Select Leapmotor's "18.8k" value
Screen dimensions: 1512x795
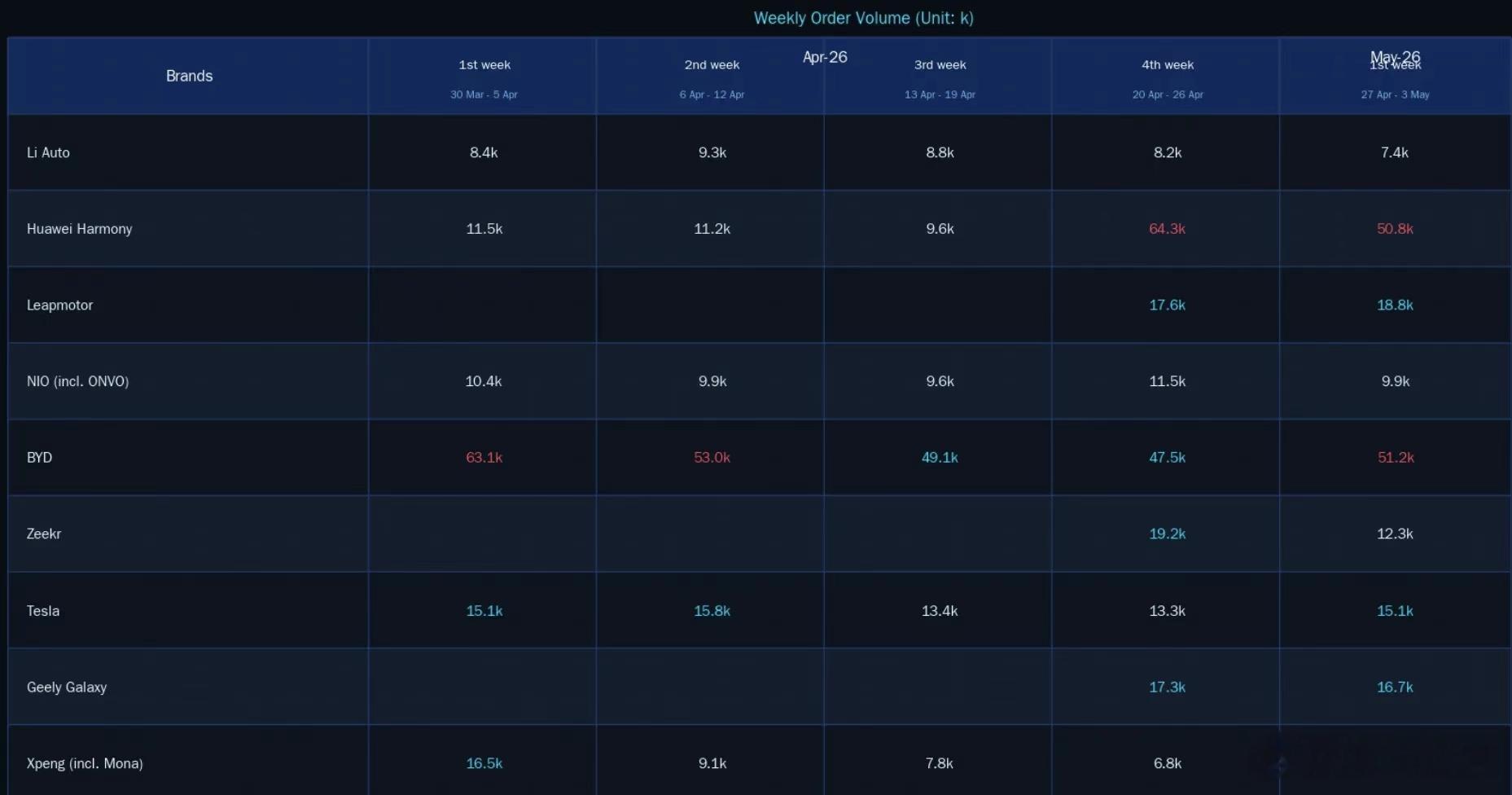[1395, 305]
